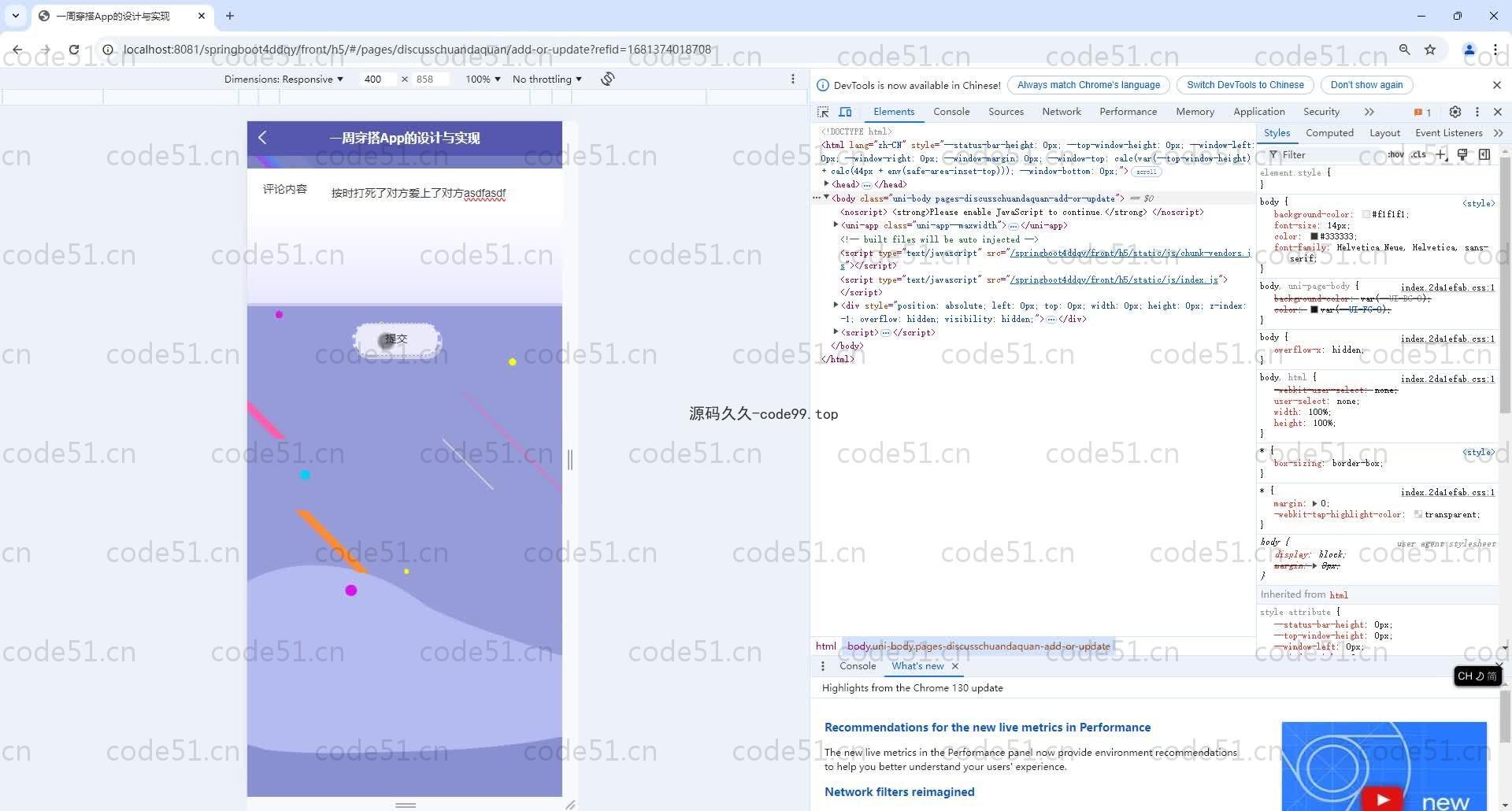Select the Console tab in the drawer

click(858, 666)
